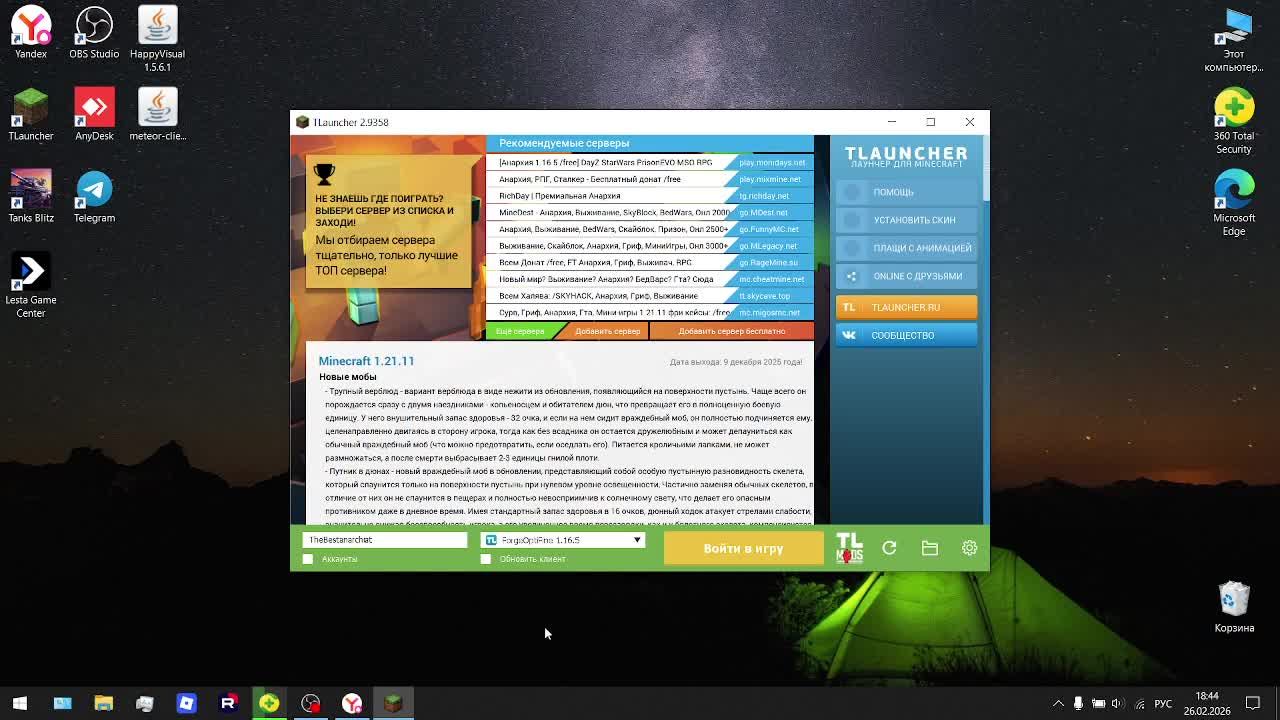Viewport: 1280px width, 720px height.
Task: Open the TL Mods icon
Action: [x=849, y=548]
